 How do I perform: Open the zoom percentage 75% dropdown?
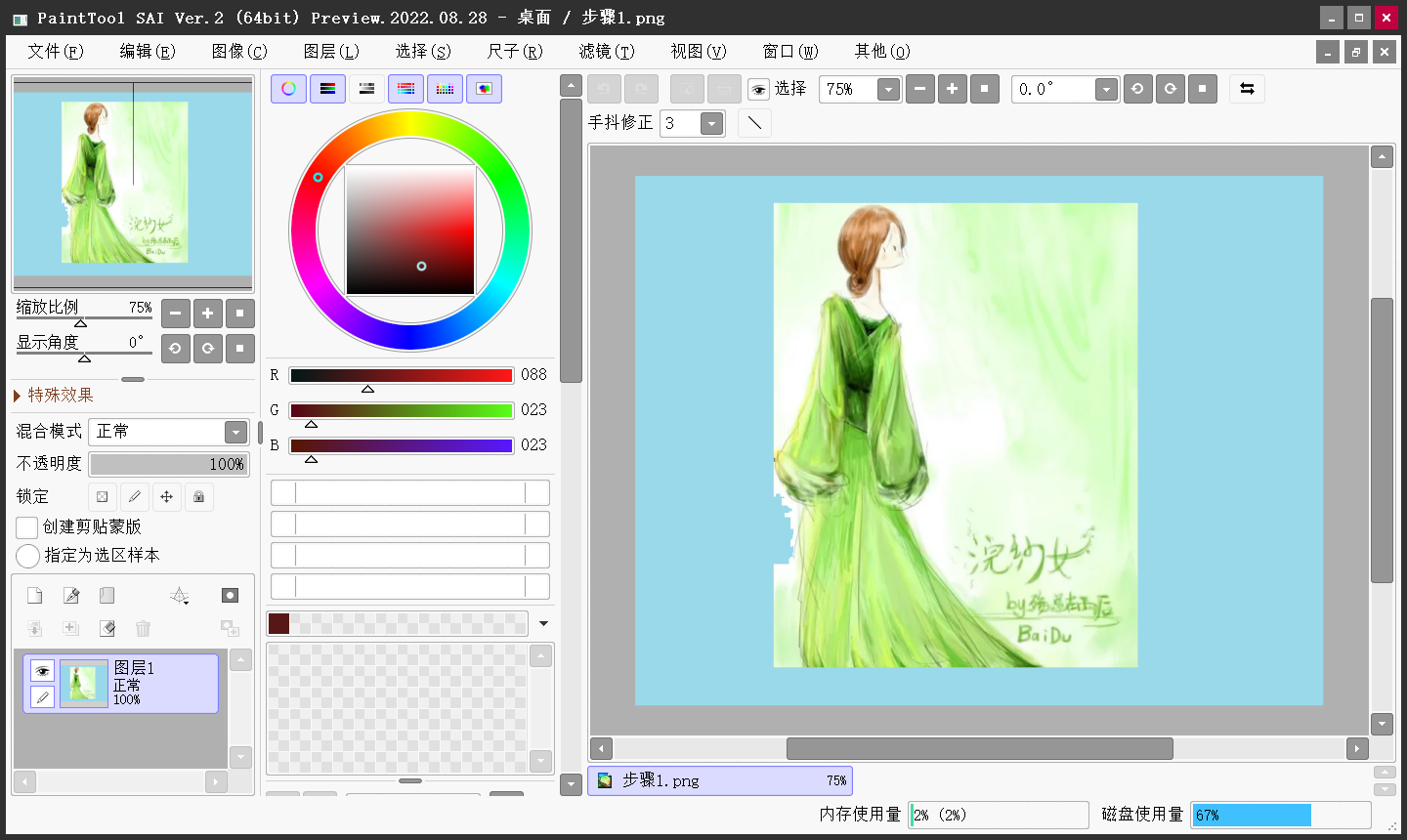[x=888, y=90]
